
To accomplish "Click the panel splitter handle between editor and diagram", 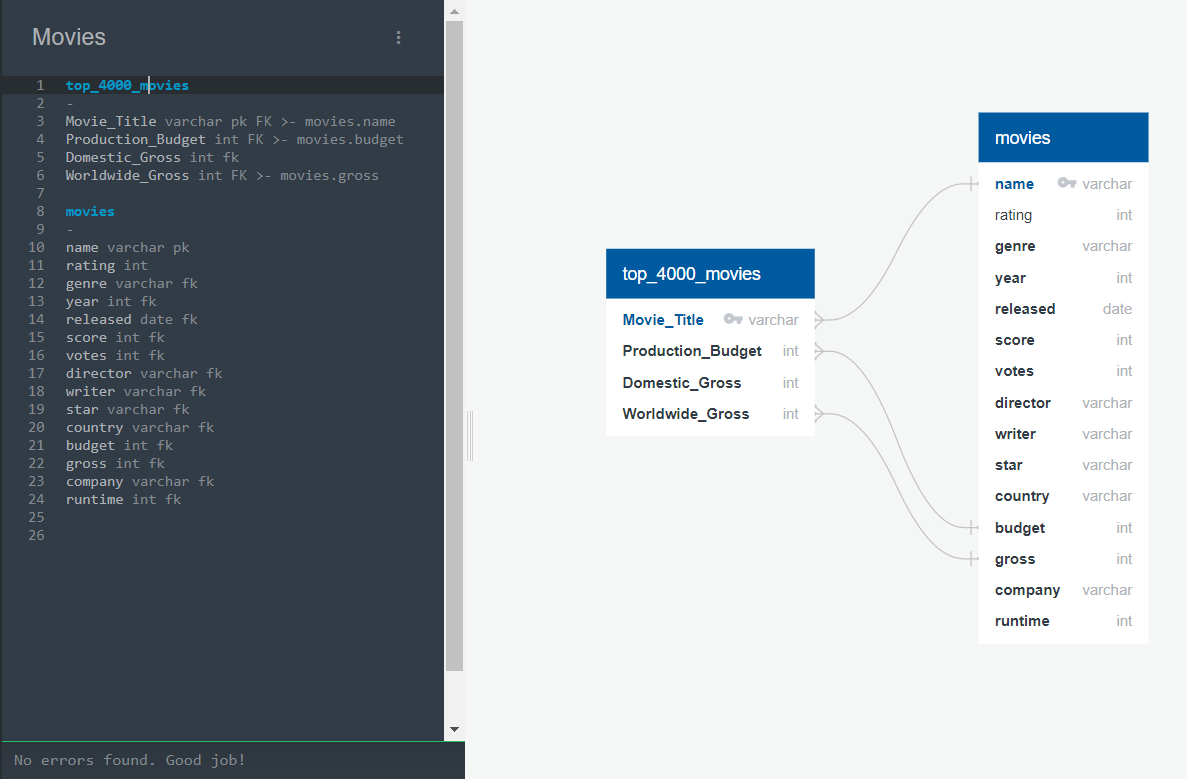I will 470,436.
